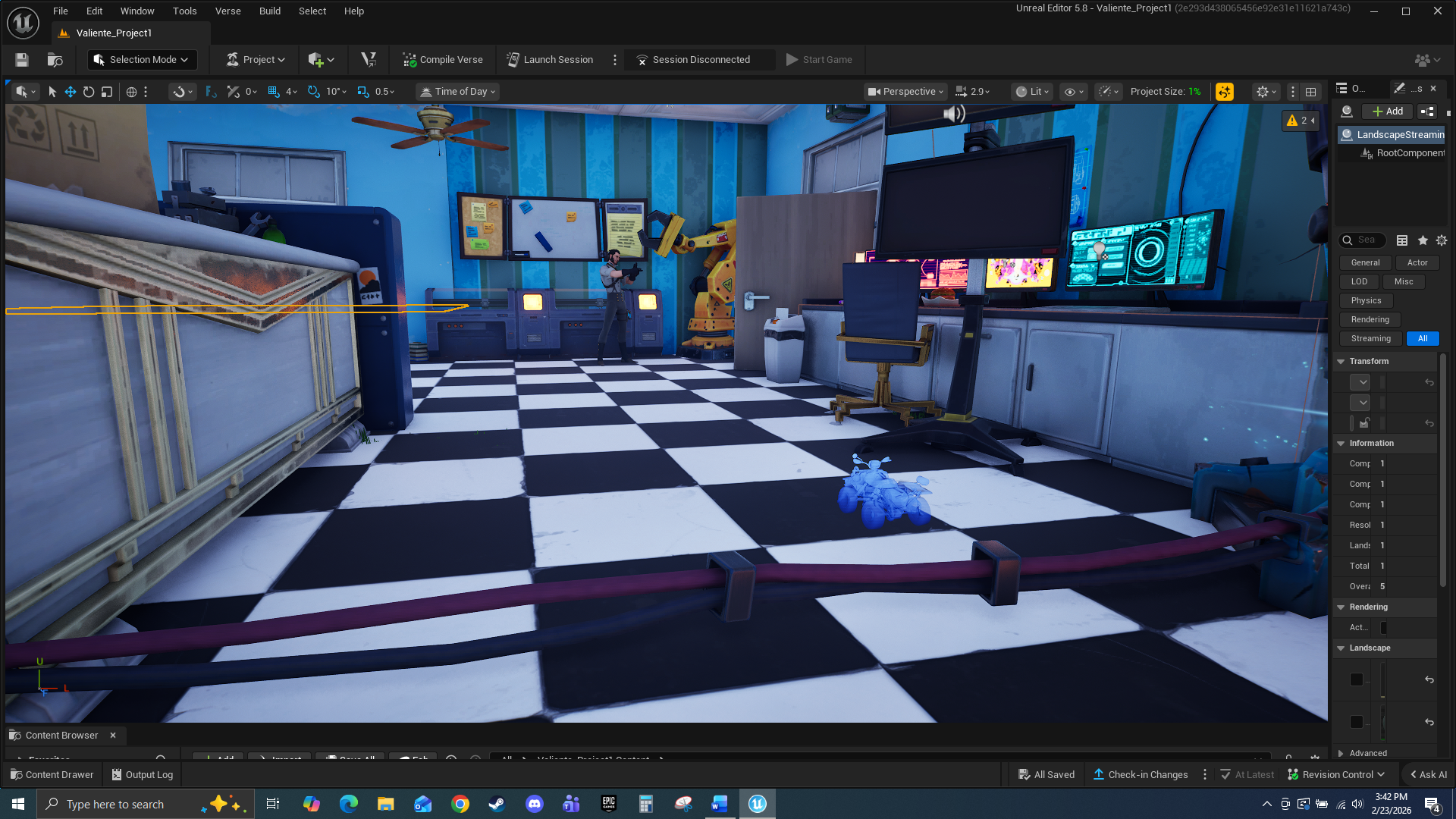Image resolution: width=1456 pixels, height=819 pixels.
Task: Select the Scale tool
Action: pyautogui.click(x=107, y=92)
